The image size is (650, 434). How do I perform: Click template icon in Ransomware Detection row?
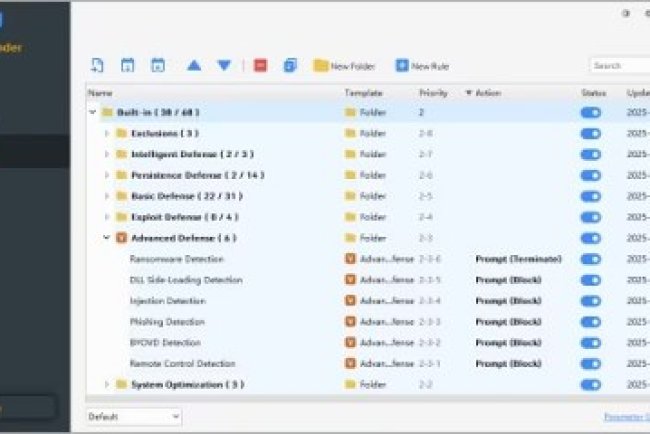[350, 259]
